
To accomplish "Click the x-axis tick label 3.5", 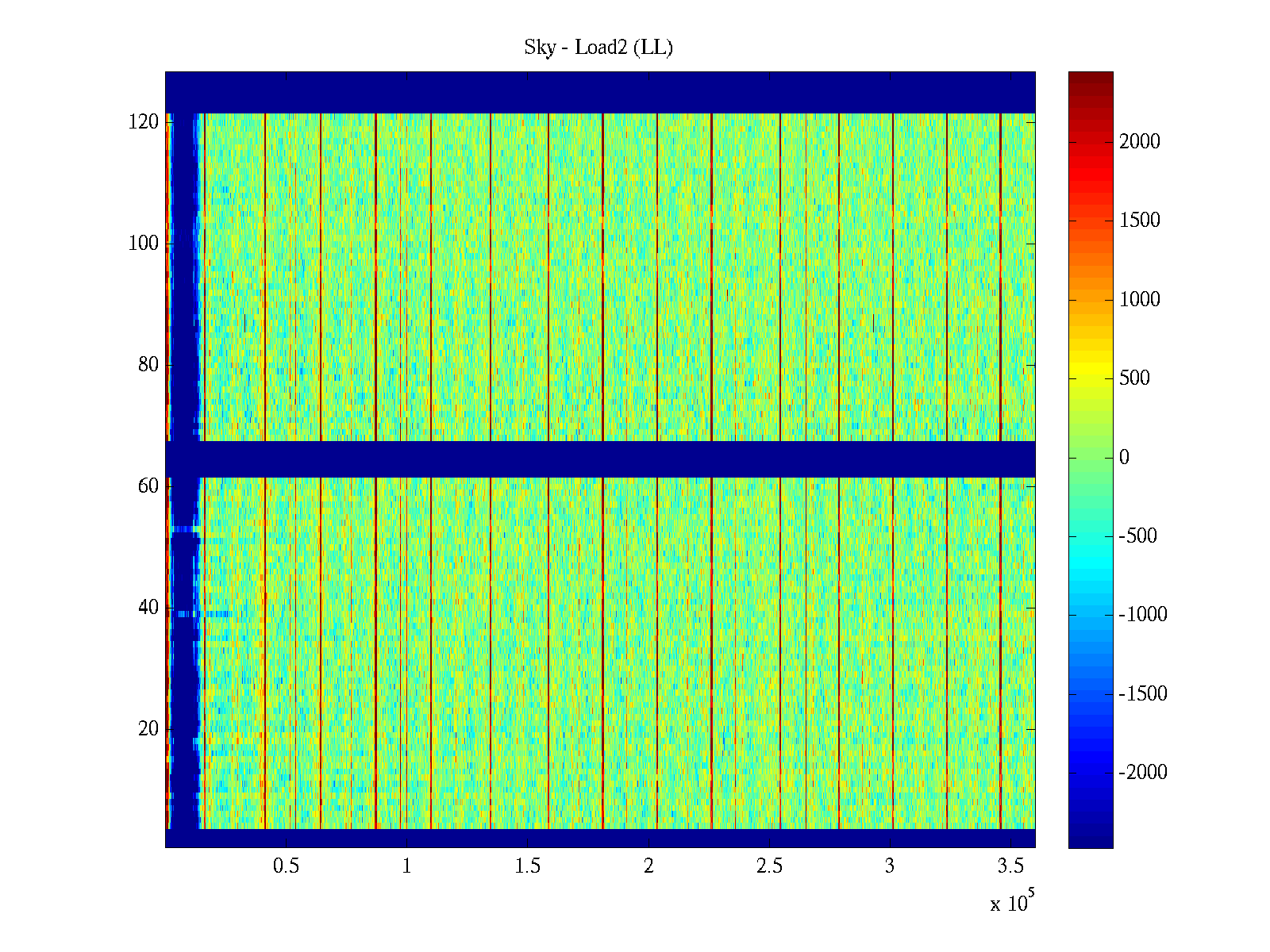I will point(1010,866).
